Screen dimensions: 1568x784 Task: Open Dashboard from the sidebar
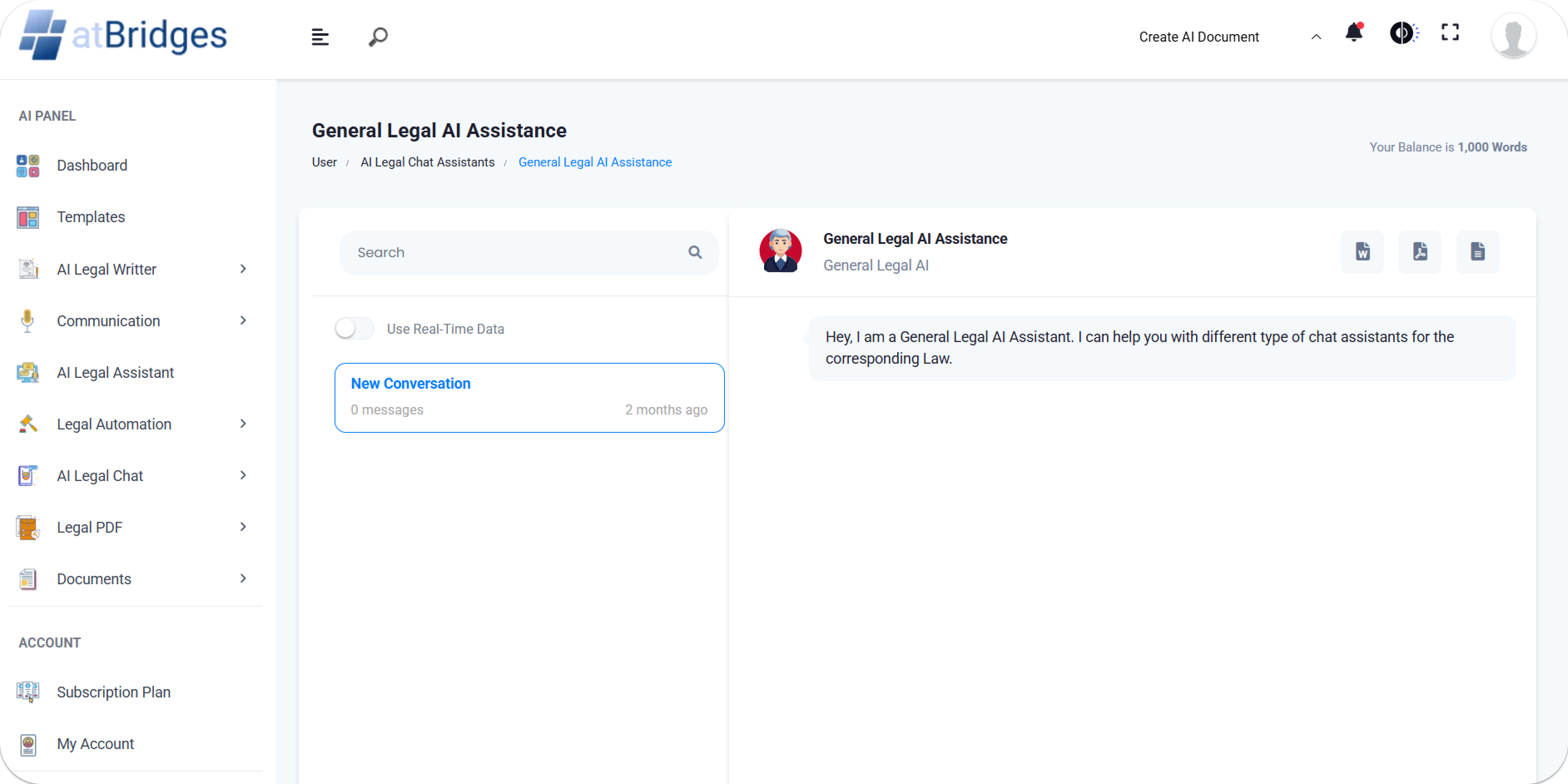[x=92, y=166]
